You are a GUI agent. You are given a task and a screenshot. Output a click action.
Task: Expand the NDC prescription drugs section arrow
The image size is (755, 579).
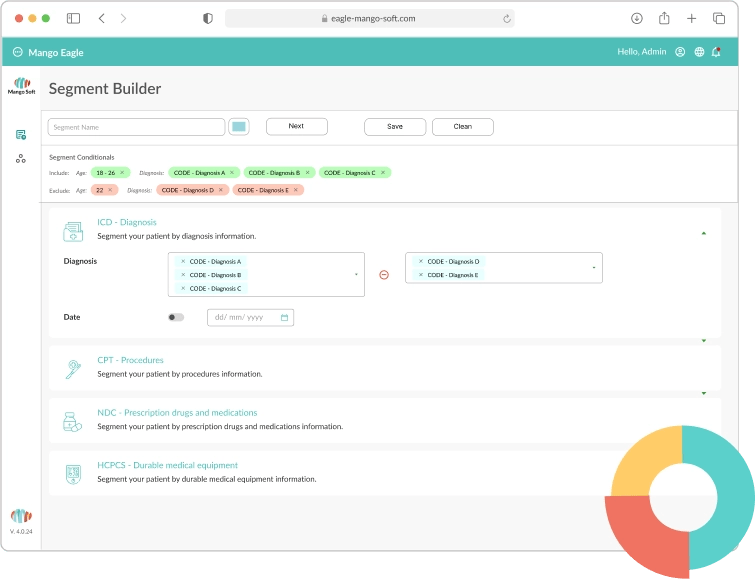pos(703,393)
